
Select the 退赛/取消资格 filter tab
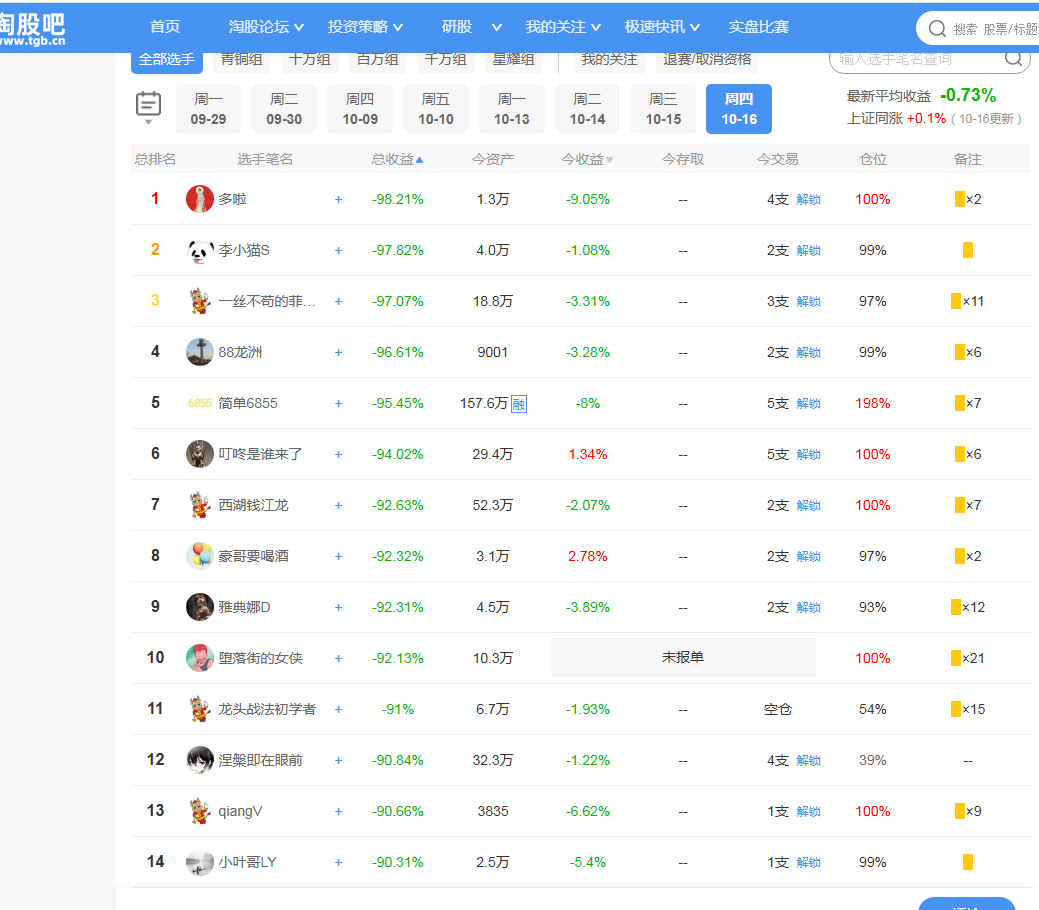click(x=707, y=60)
